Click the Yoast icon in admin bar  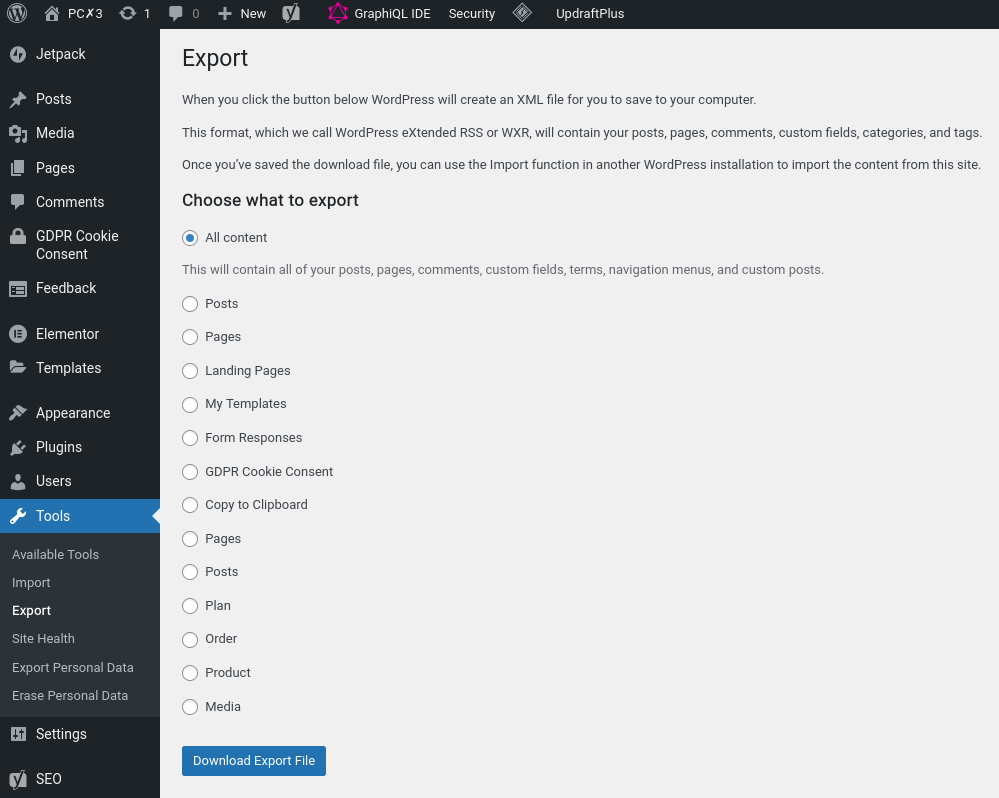click(x=291, y=13)
